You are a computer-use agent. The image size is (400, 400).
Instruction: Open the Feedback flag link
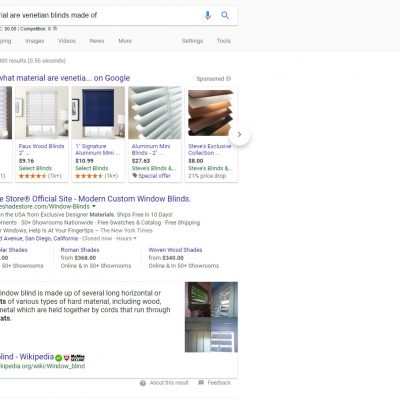tap(214, 383)
